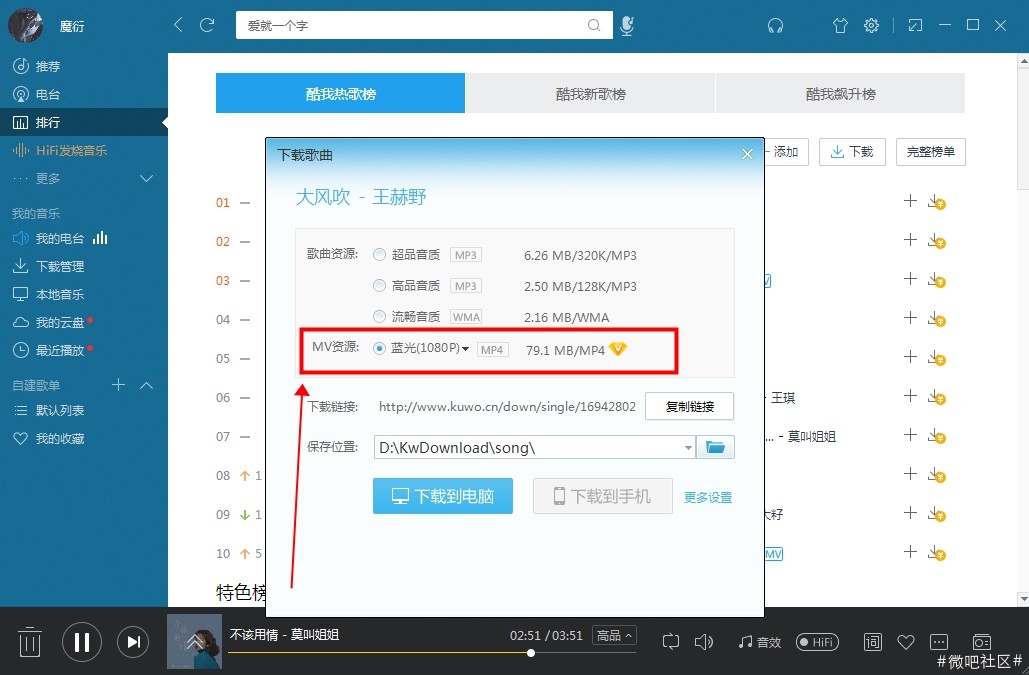Viewport: 1029px width, 675px height.
Task: Open the 高品 quality selector in player
Action: 614,635
